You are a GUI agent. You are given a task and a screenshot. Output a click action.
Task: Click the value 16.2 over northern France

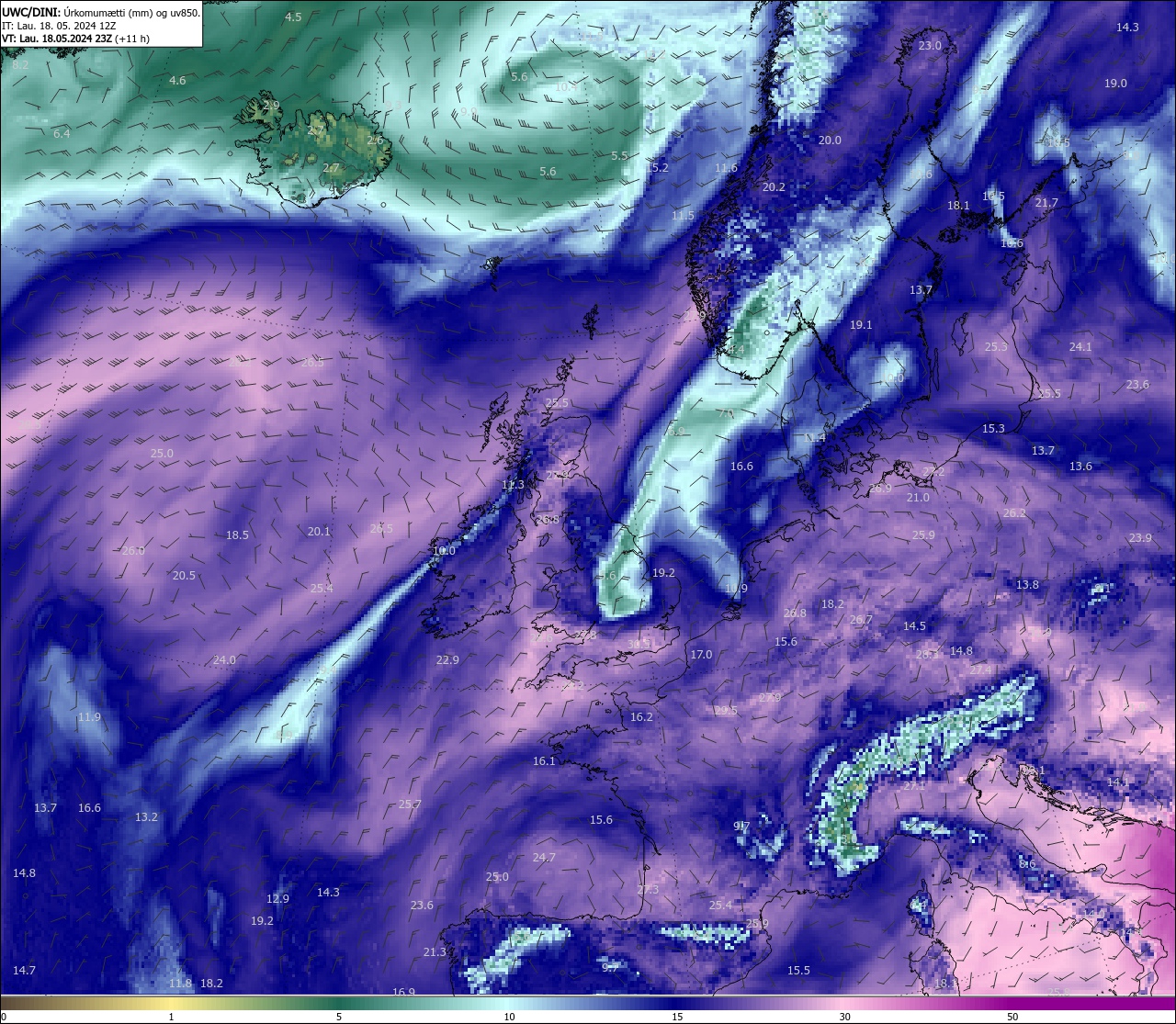pyautogui.click(x=641, y=717)
